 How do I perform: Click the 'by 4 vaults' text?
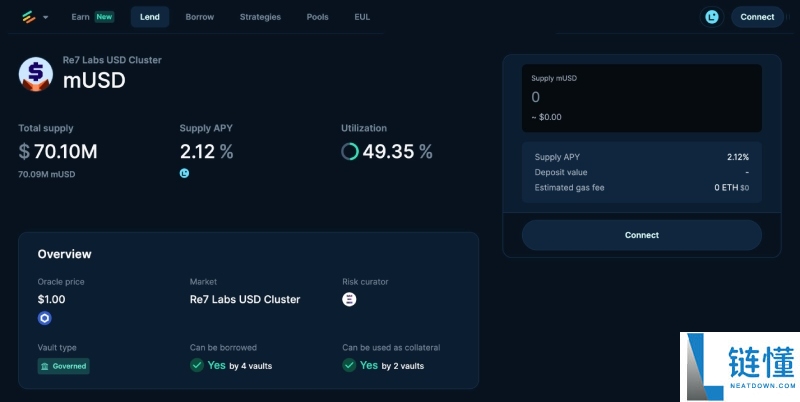click(x=251, y=366)
